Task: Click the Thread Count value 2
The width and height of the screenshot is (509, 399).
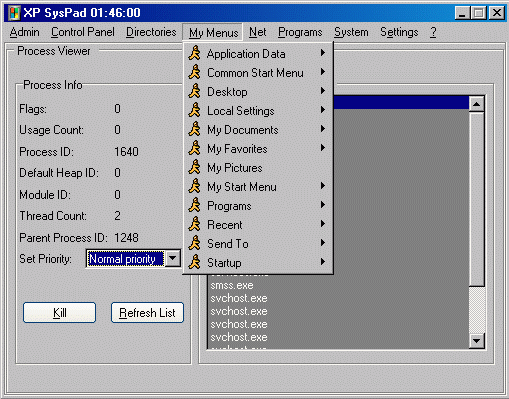Action: pyautogui.click(x=117, y=216)
